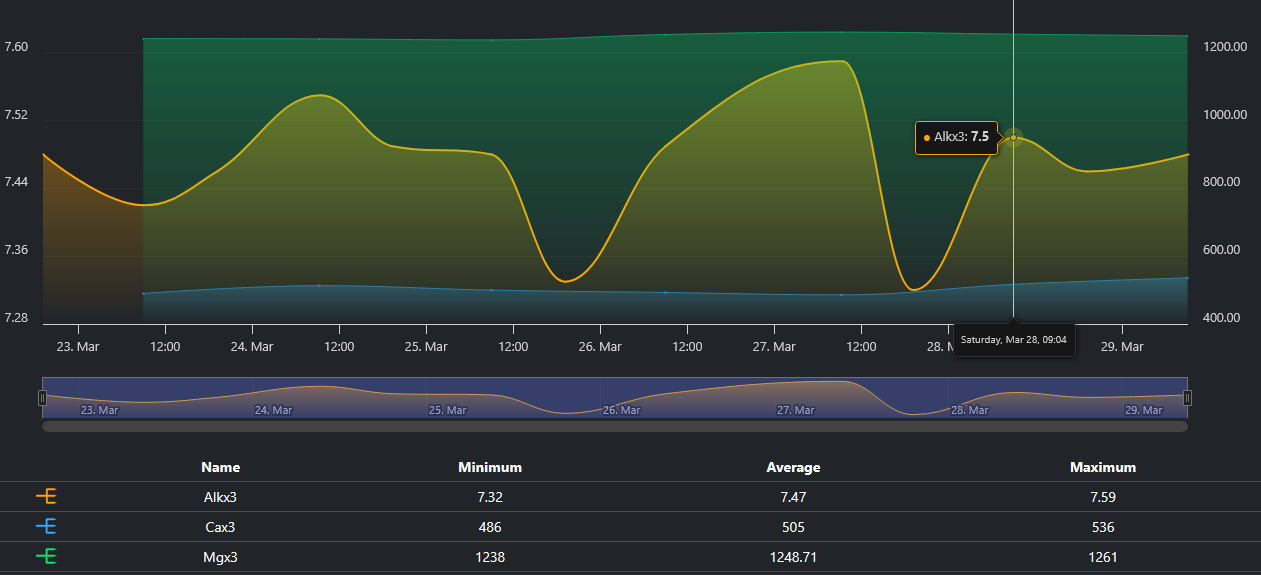Image resolution: width=1261 pixels, height=575 pixels.
Task: Click the horizontal scrollbar below the navigator
Action: pos(615,426)
